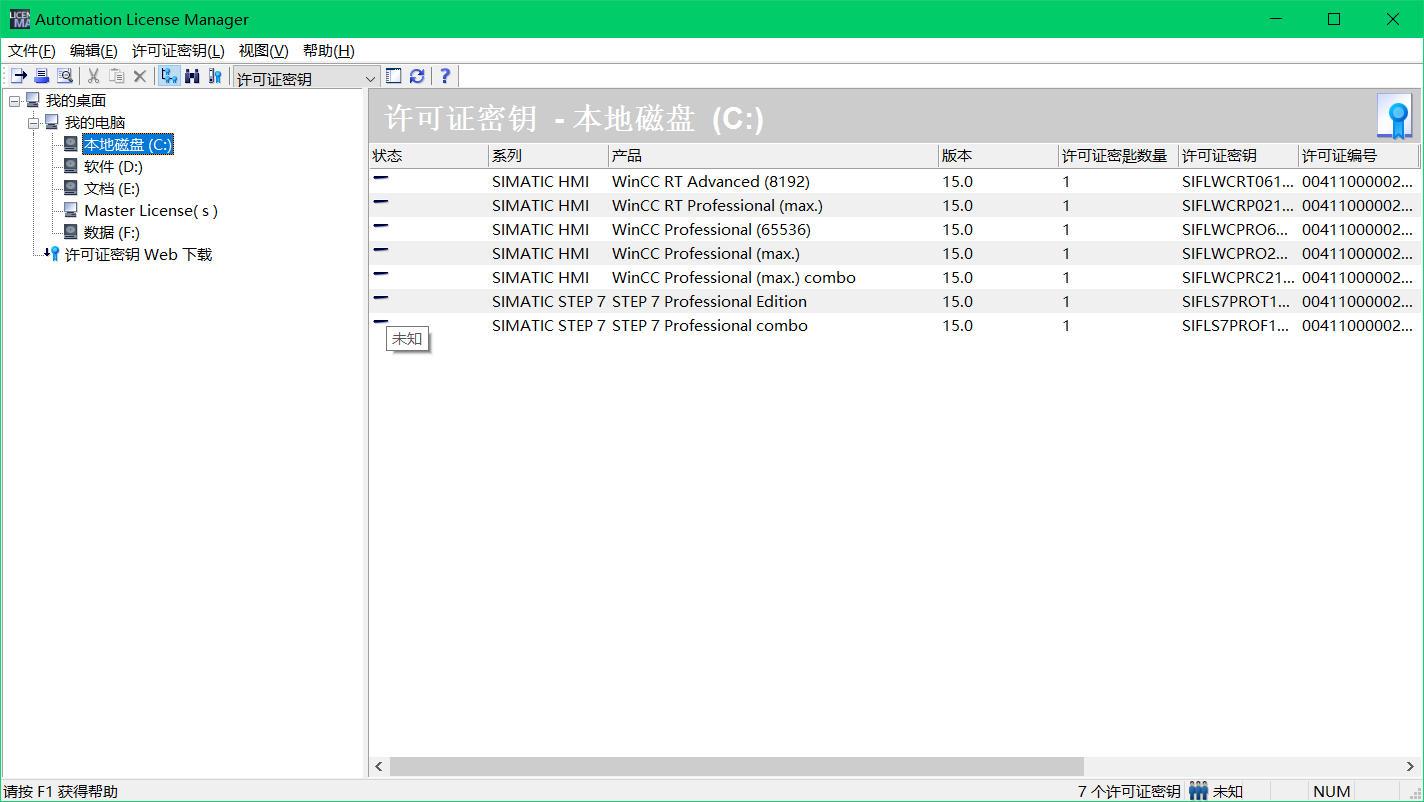
Task: Click the print icon in toolbar
Action: click(x=41, y=76)
